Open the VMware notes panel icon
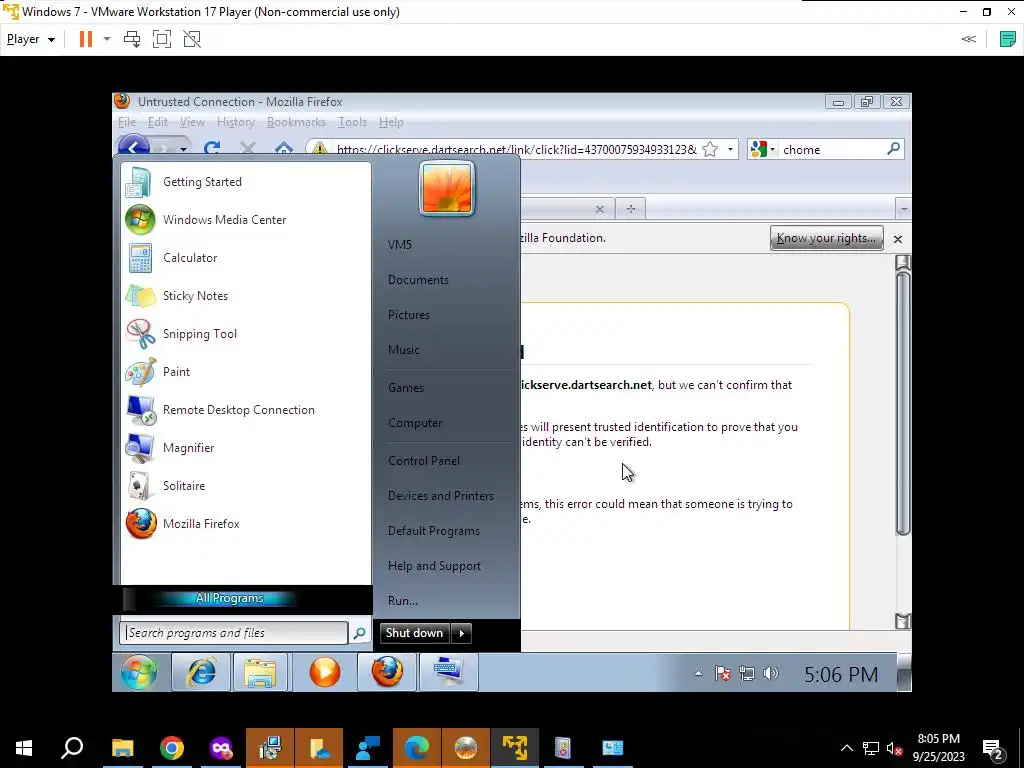Viewport: 1024px width, 768px height. pyautogui.click(x=1007, y=39)
